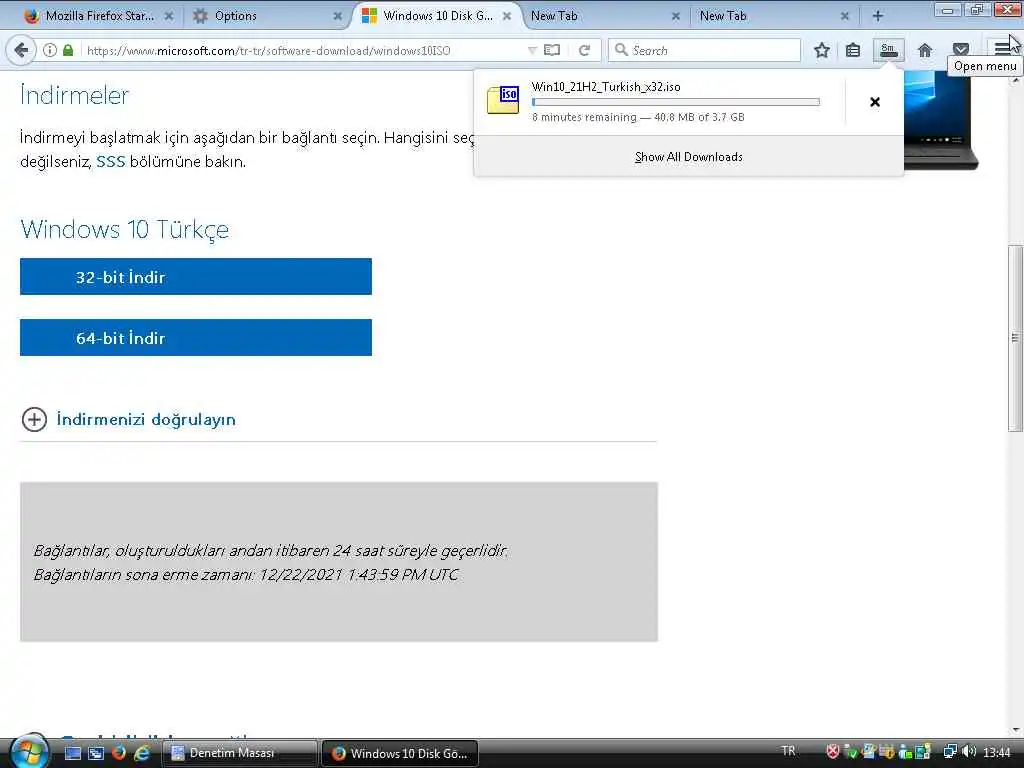1024x768 pixels.
Task: Open the volume speaker tray icon
Action: click(969, 752)
